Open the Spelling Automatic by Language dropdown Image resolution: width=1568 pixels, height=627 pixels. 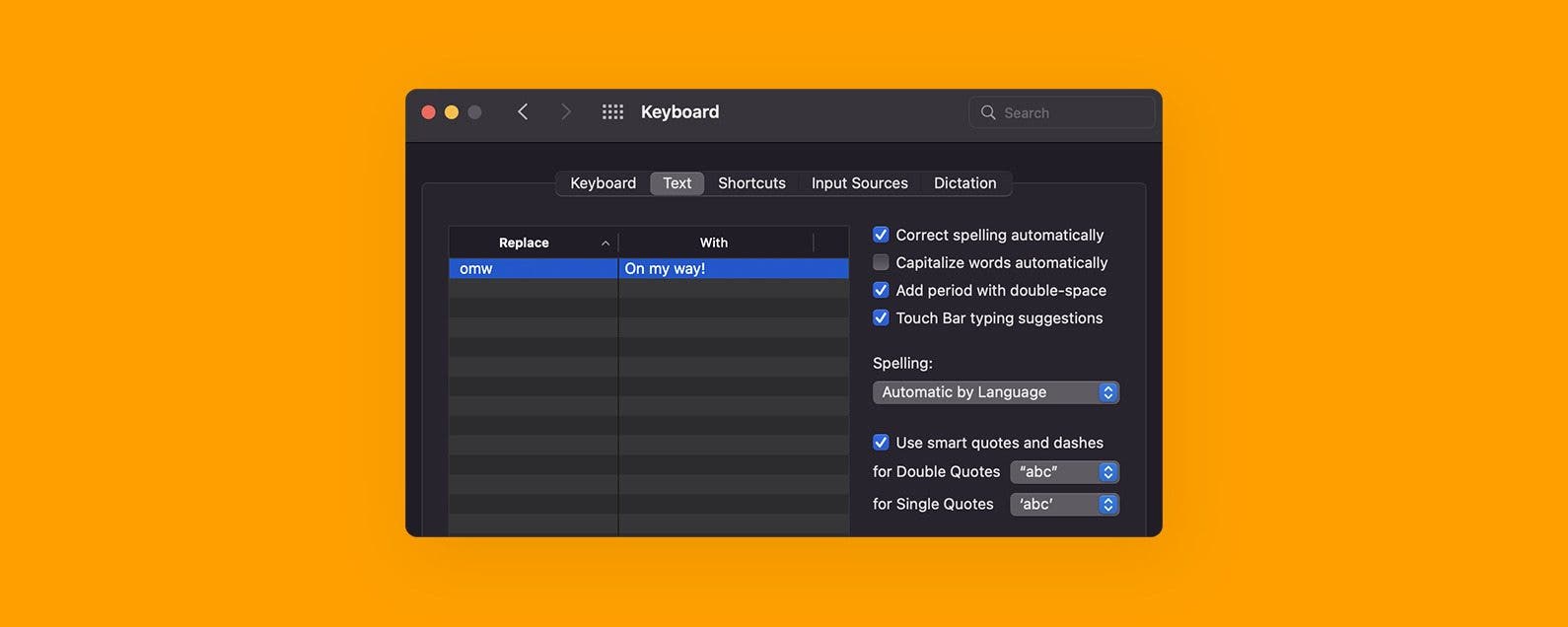pyautogui.click(x=996, y=392)
